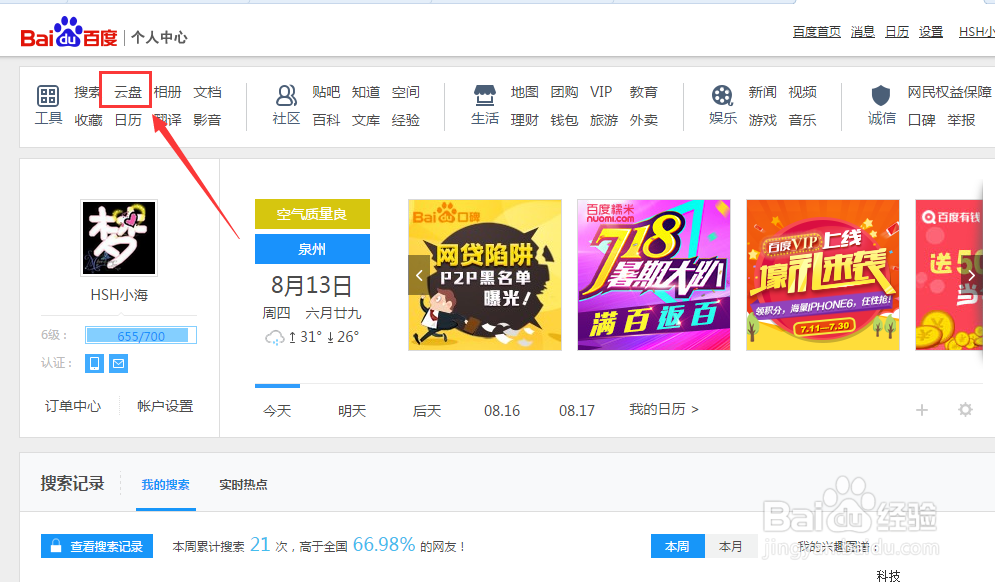Screen dimensions: 995x582
Task: Open 经验 Jingyan link
Action: (405, 120)
